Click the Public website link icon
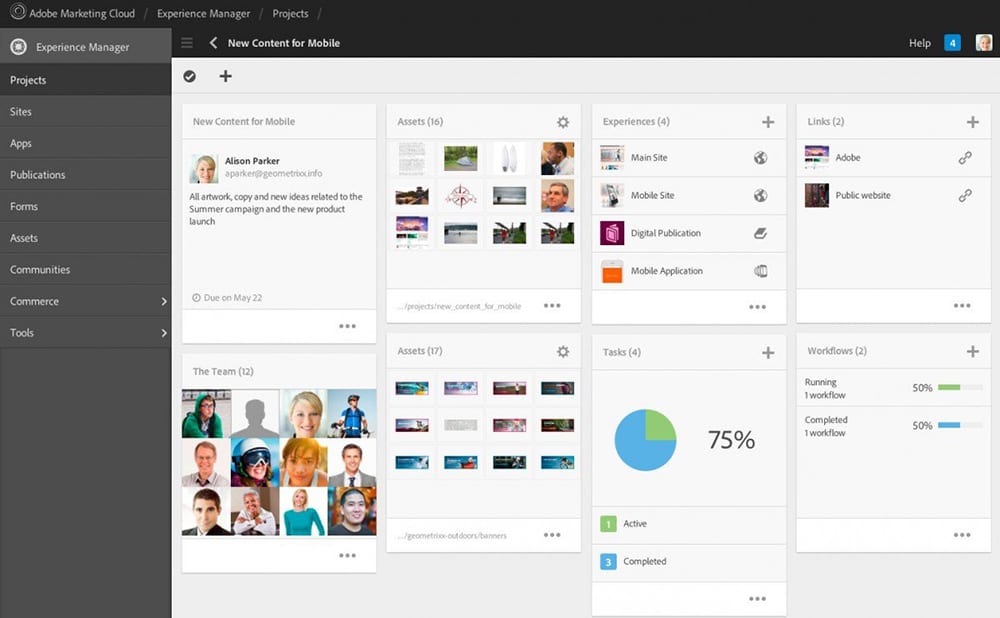This screenshot has height=618, width=1000. click(966, 195)
